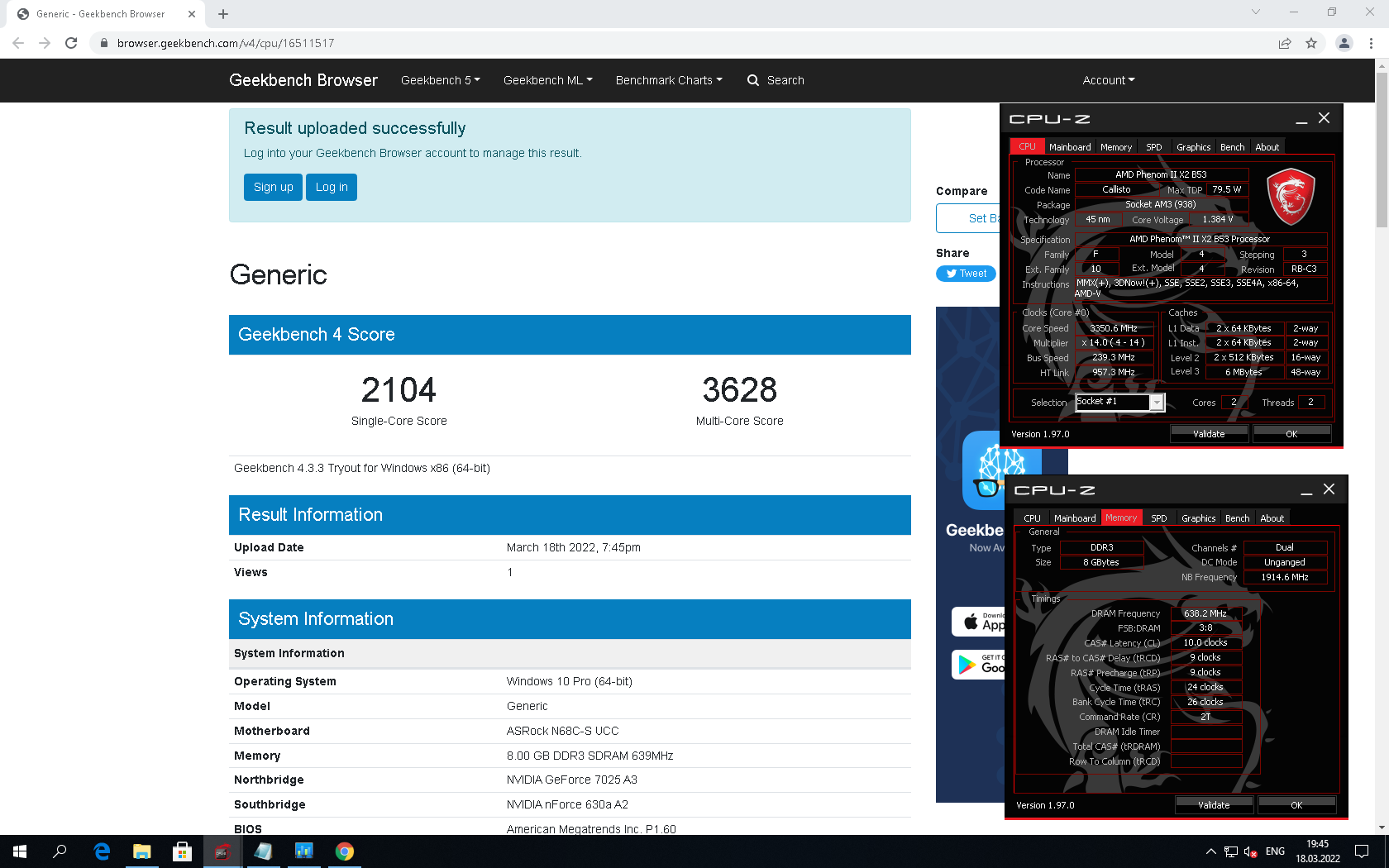This screenshot has height=868, width=1389.
Task: Select Graphics tab in upper CPU-Z window
Action: point(1194,147)
